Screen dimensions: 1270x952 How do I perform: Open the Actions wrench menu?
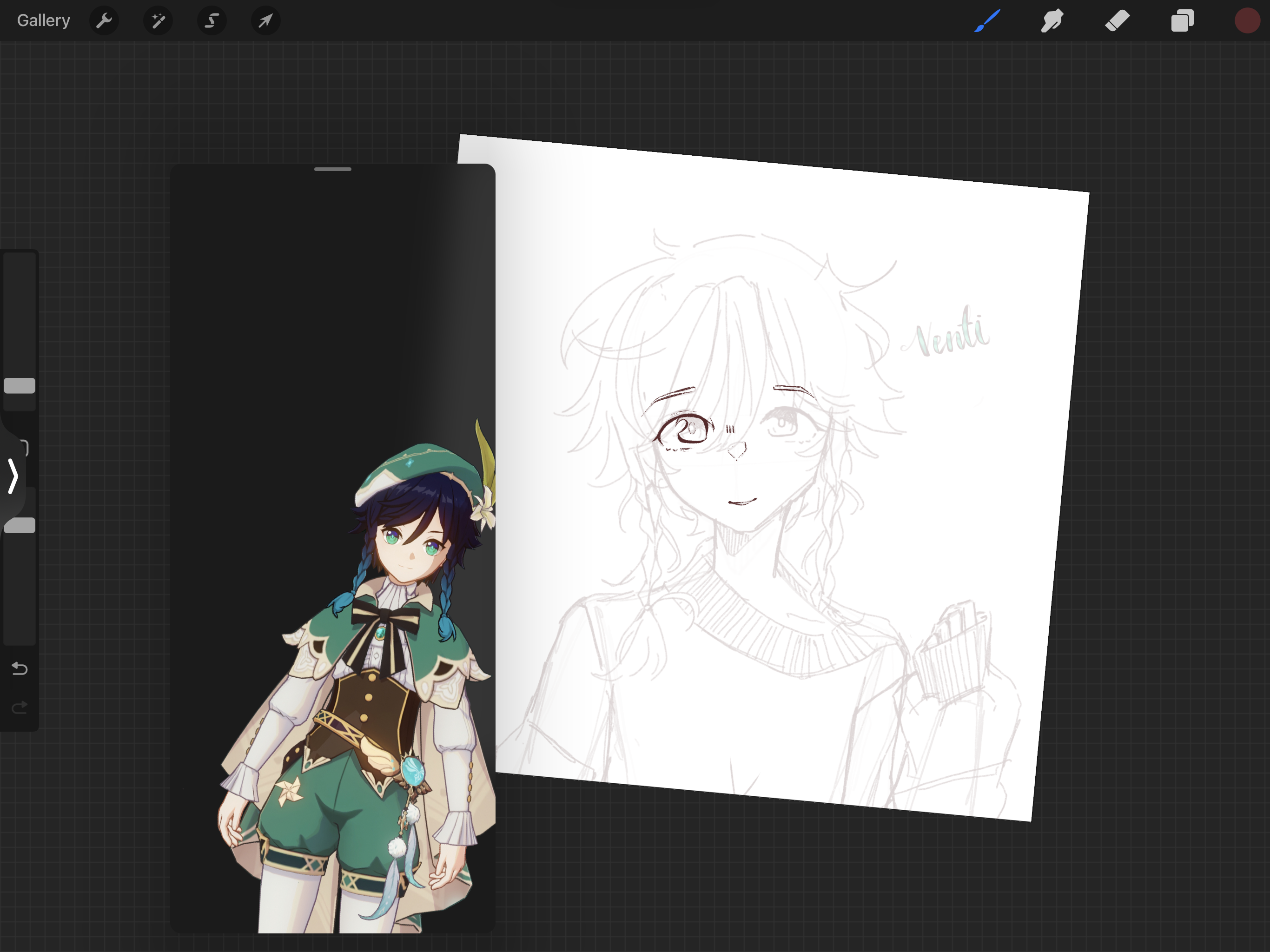(104, 20)
